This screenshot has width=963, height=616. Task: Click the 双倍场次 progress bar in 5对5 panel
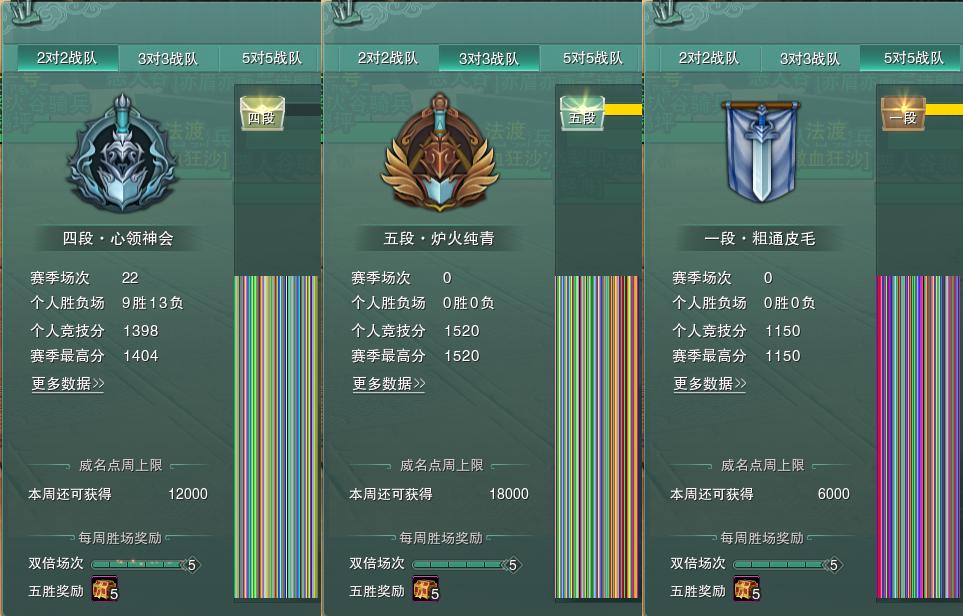click(x=788, y=564)
